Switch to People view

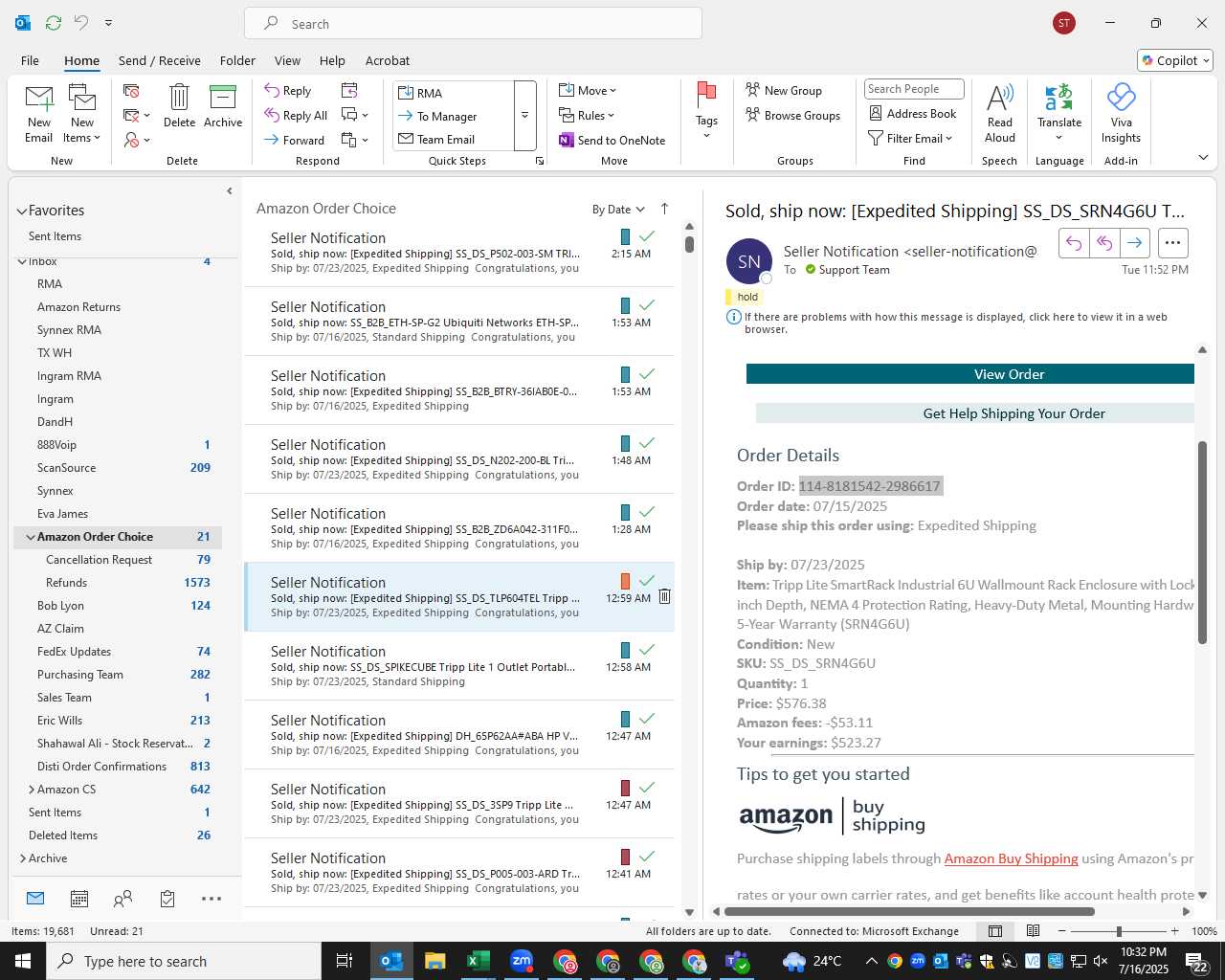click(x=122, y=899)
